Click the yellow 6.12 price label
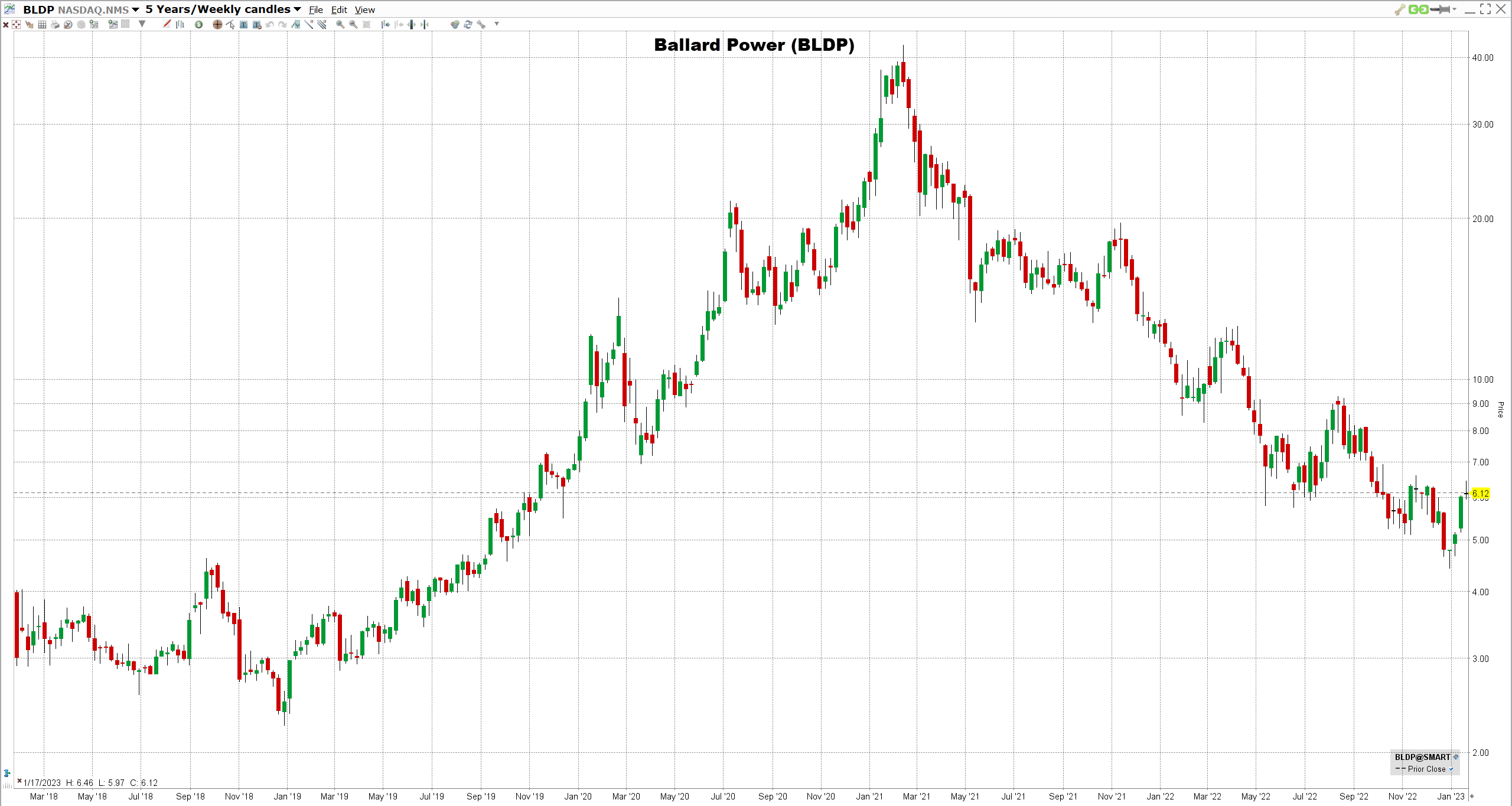 tap(1480, 494)
